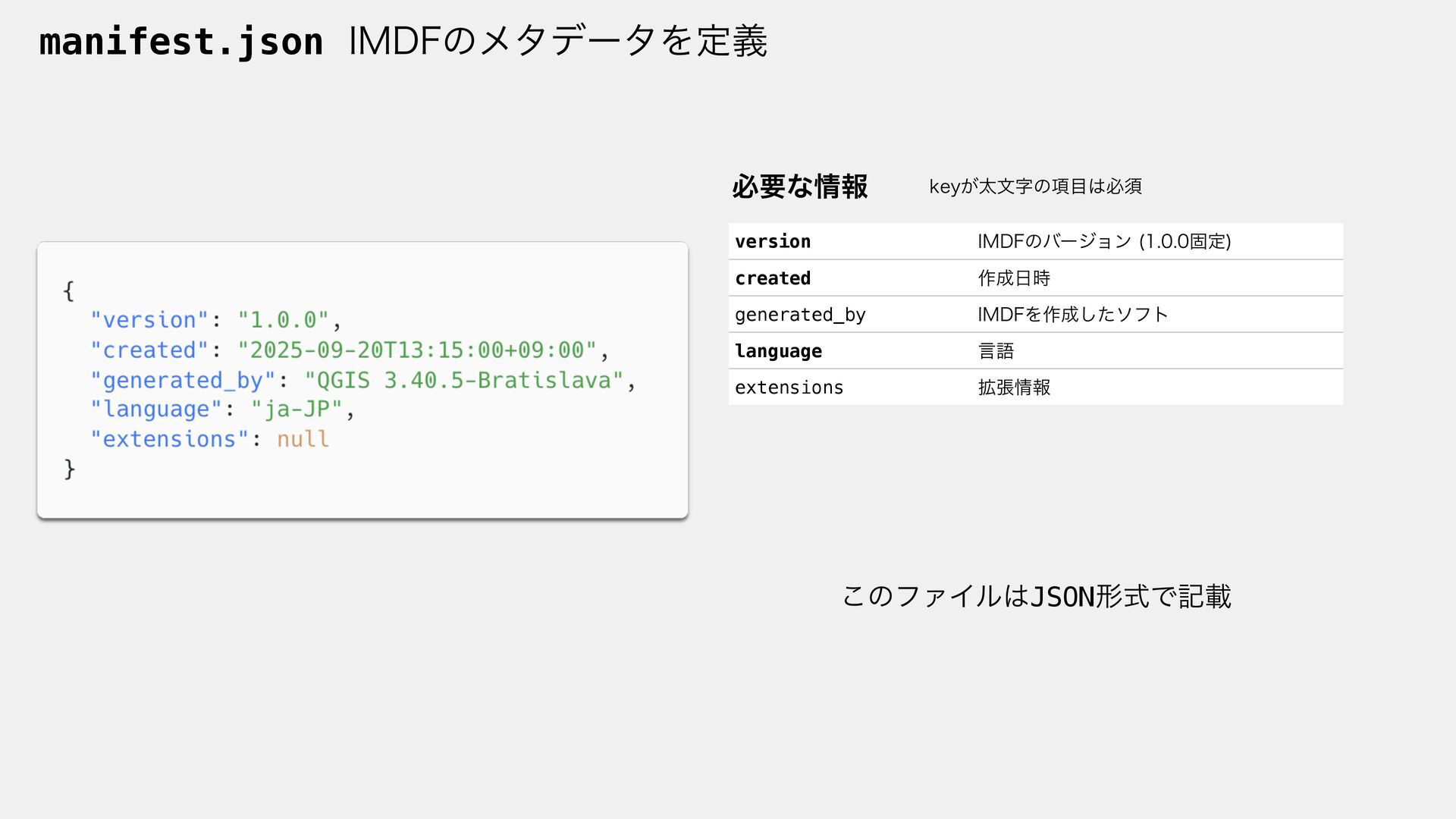Select the extensions key in the table

coord(789,388)
